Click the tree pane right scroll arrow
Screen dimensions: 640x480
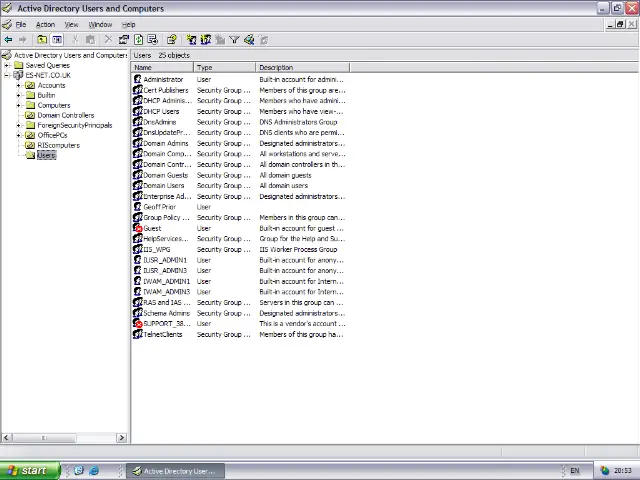(121, 438)
